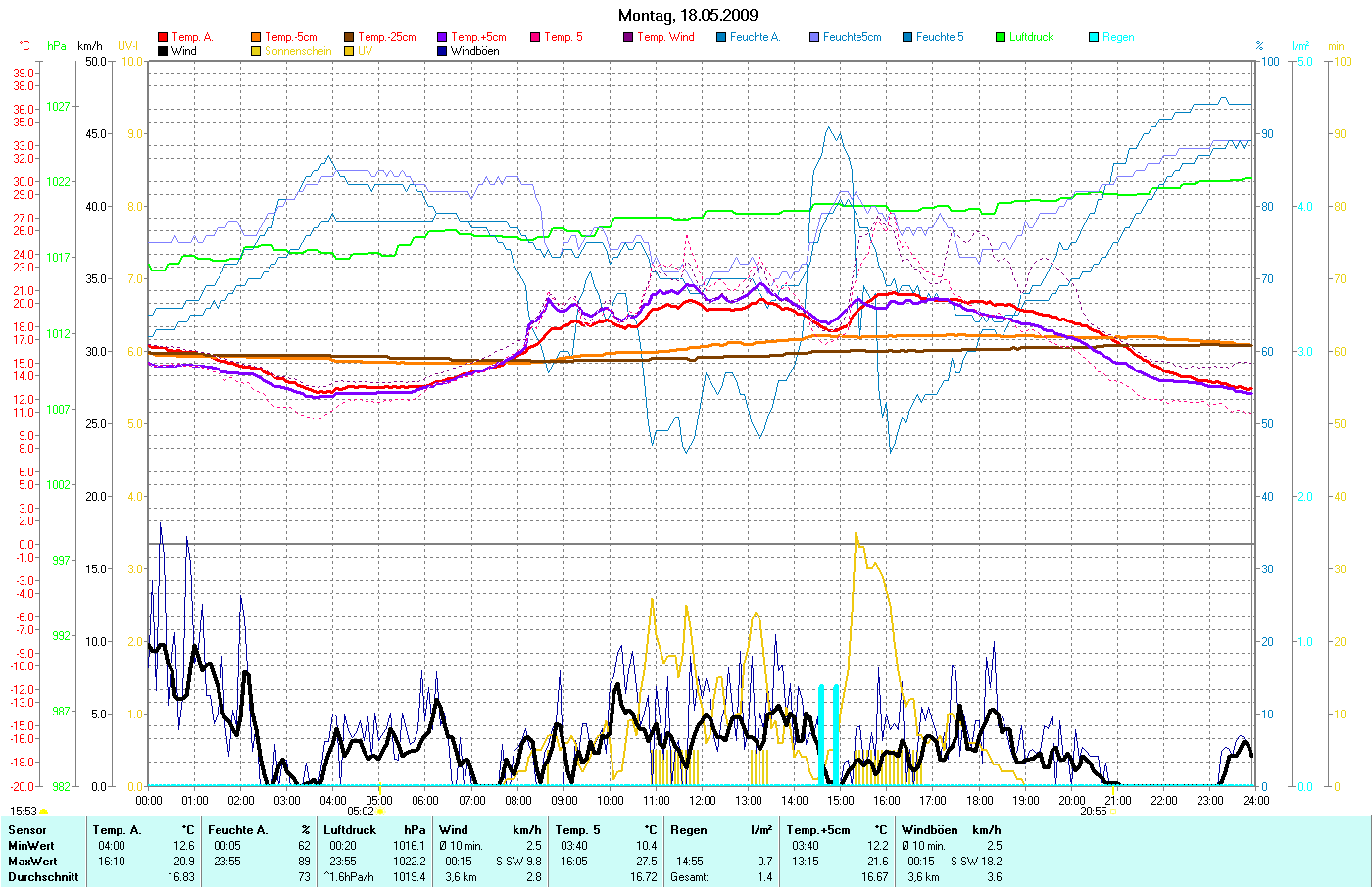Click the chart title Montag, 18.05.2009
1372x887 pixels.
pyautogui.click(x=687, y=15)
